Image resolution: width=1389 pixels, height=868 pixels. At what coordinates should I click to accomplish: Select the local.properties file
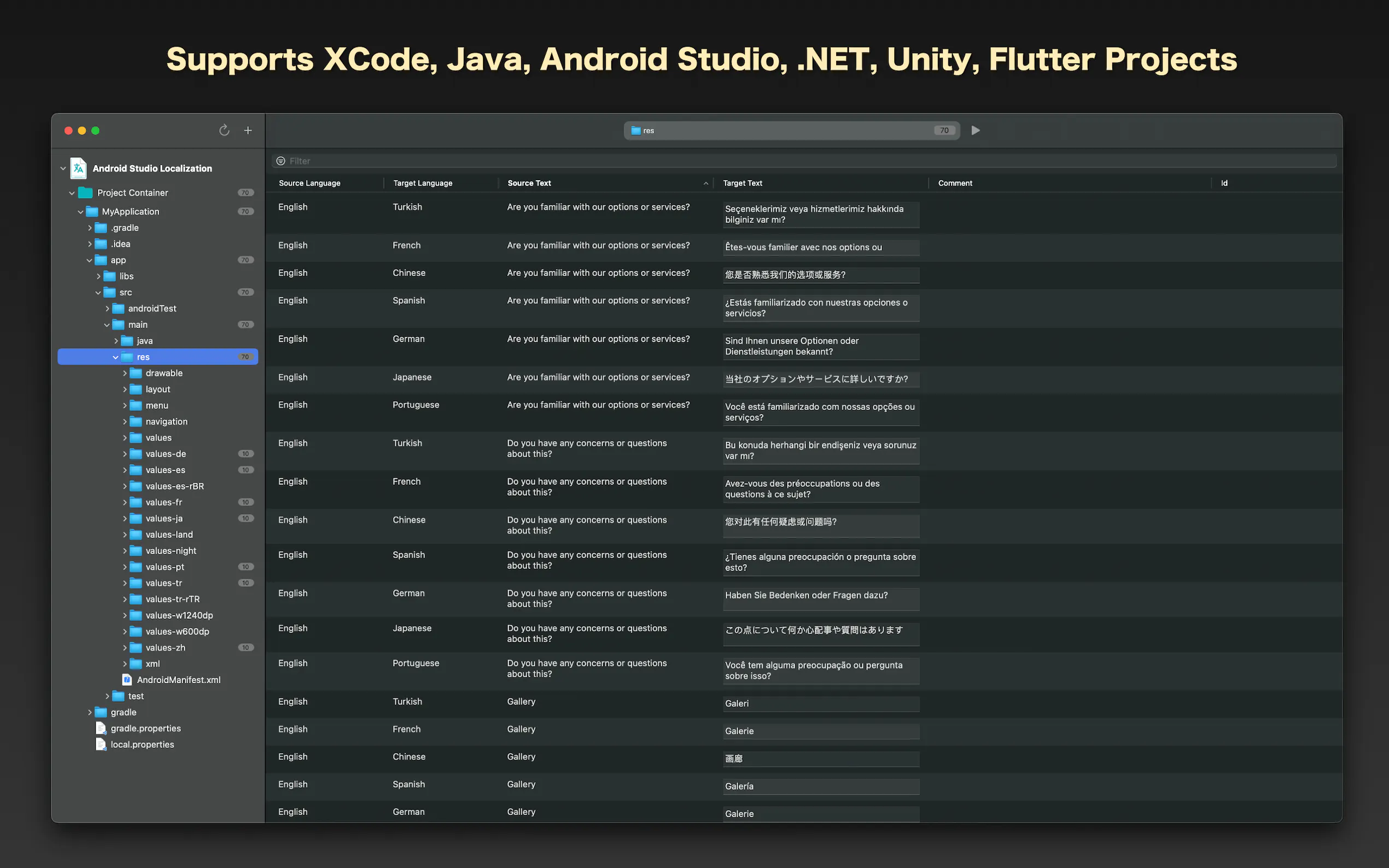point(142,744)
